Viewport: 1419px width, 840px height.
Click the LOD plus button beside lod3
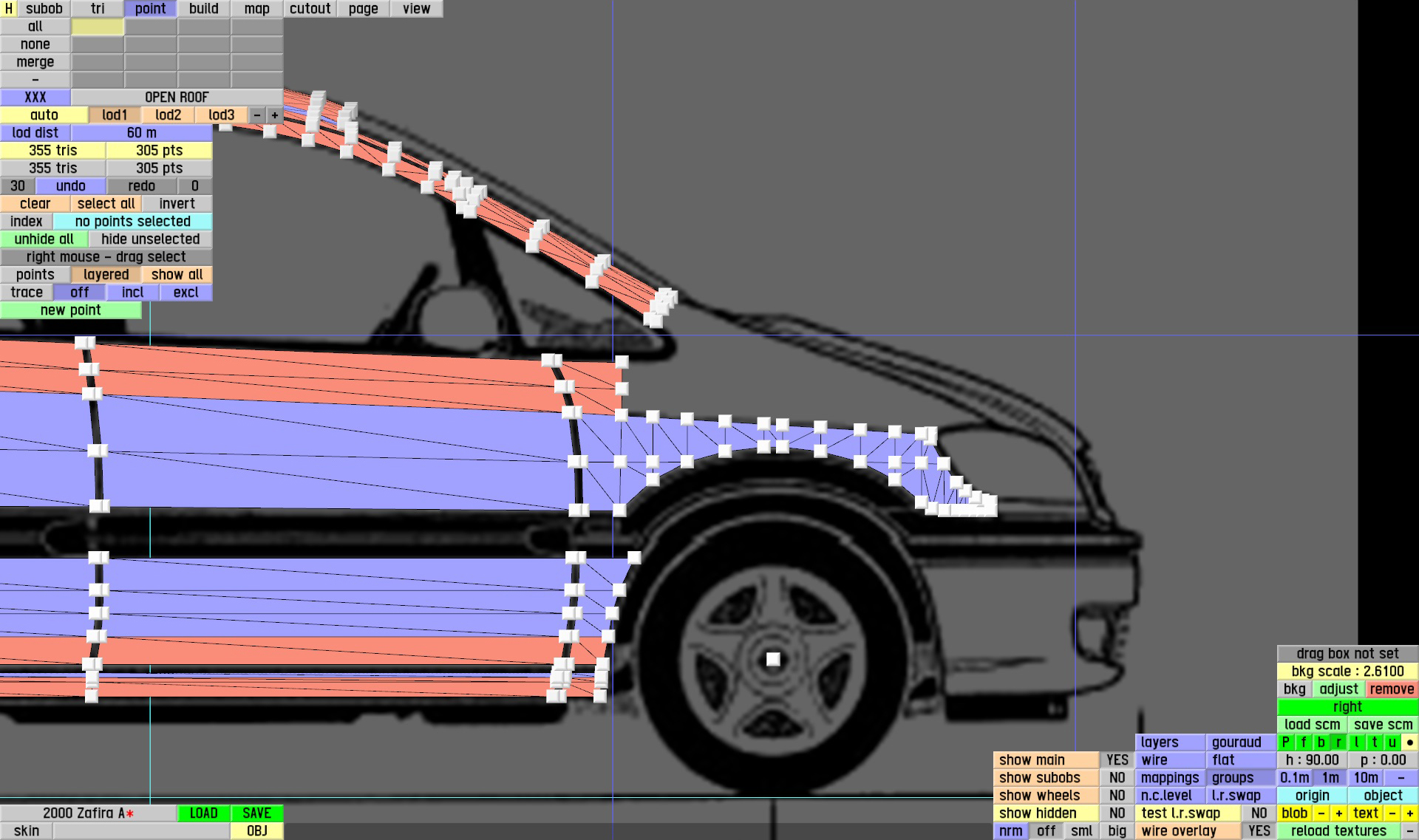coord(274,115)
